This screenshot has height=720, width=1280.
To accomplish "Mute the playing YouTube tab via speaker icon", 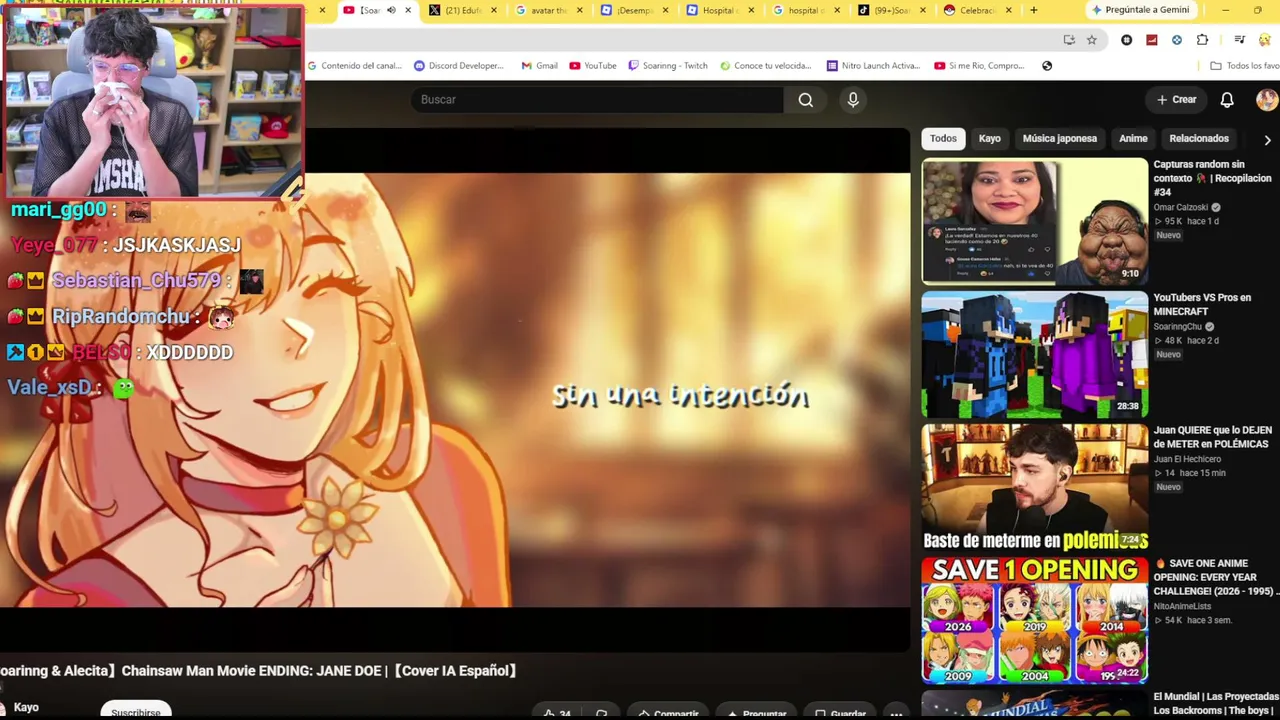I will pos(391,10).
